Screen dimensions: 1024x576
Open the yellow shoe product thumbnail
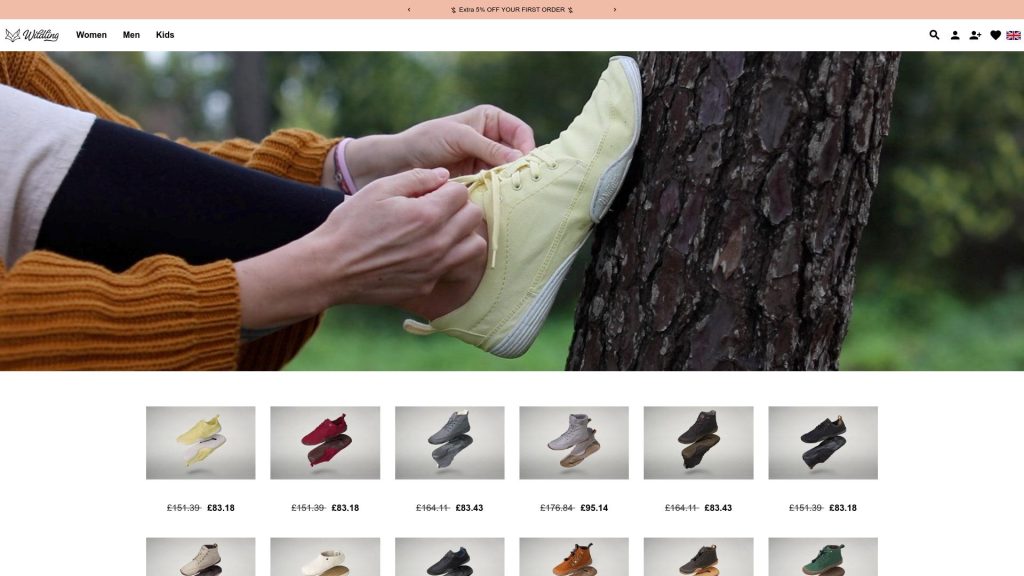[x=200, y=442]
